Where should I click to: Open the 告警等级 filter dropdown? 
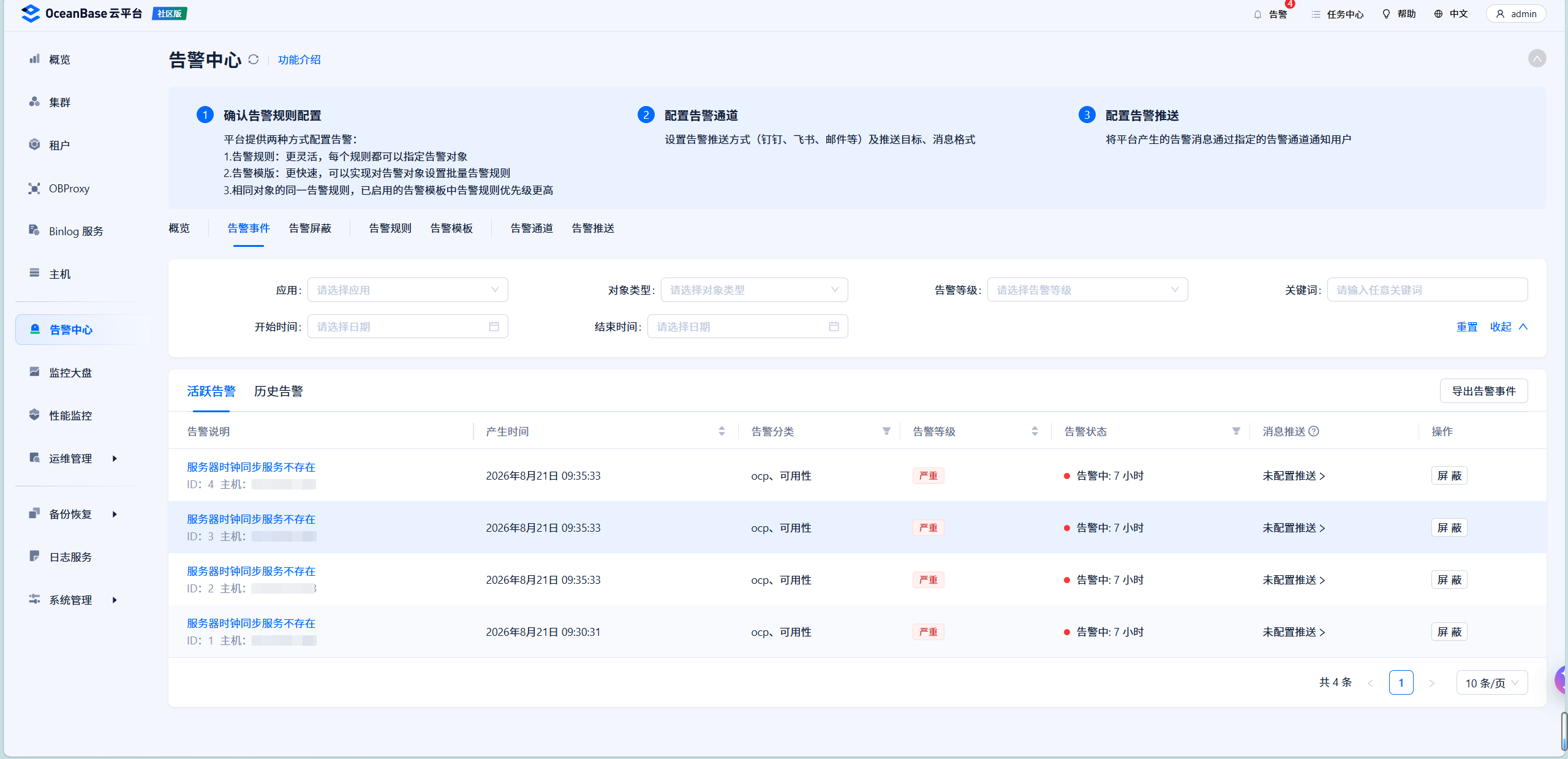click(1088, 290)
